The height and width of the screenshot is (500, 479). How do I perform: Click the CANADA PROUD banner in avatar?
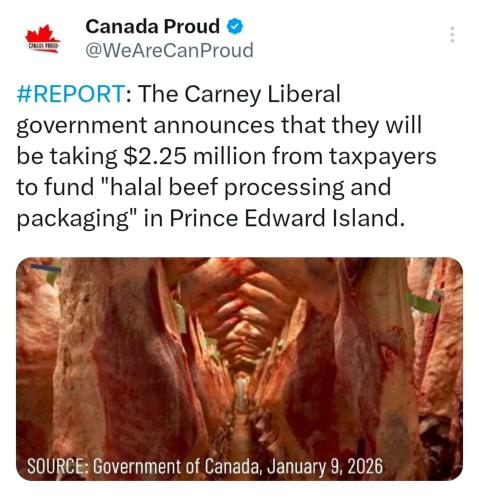[43, 46]
